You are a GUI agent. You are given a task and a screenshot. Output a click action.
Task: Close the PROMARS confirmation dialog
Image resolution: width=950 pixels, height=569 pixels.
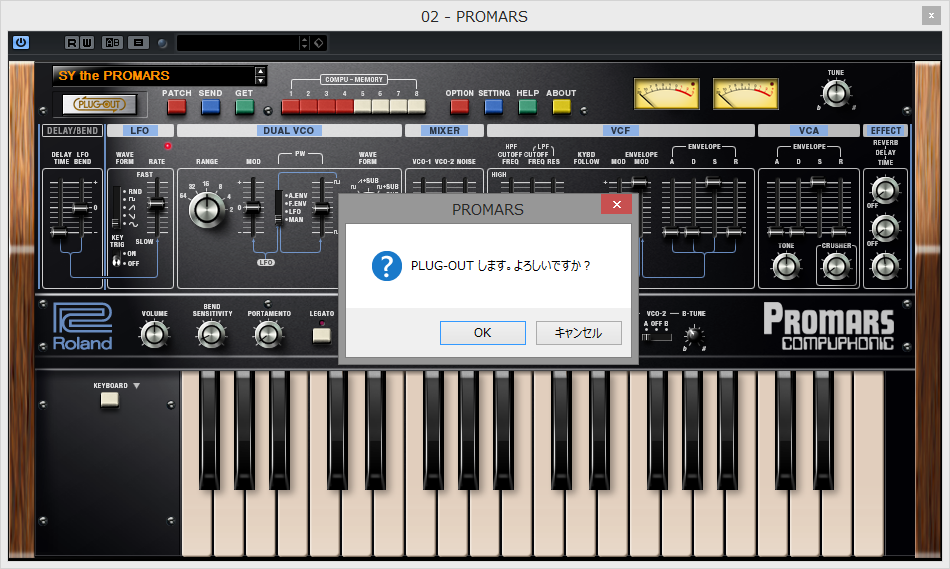[x=616, y=204]
